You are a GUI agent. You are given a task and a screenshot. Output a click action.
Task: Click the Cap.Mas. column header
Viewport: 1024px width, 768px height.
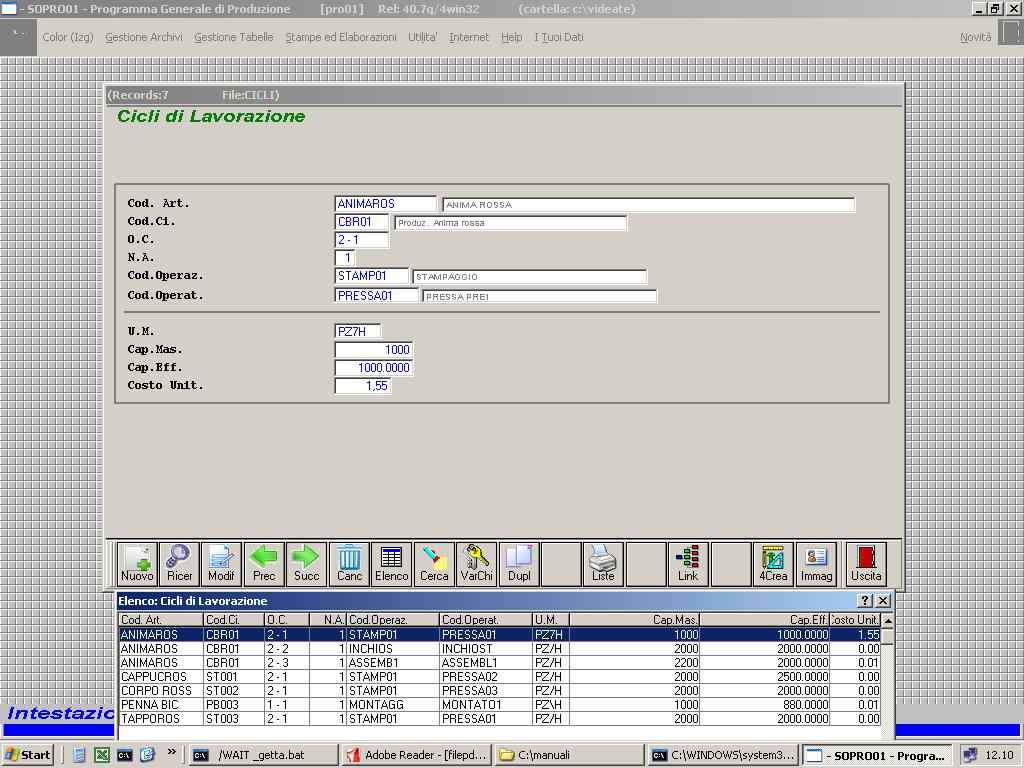(634, 619)
